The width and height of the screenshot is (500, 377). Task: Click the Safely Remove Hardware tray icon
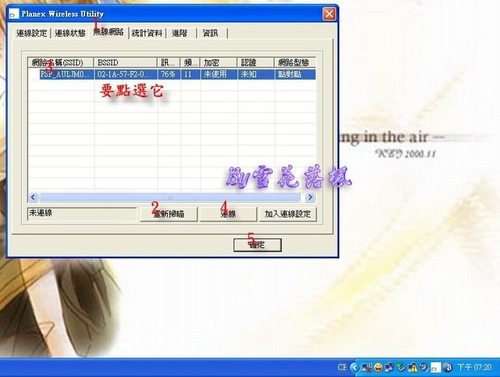[x=401, y=367]
